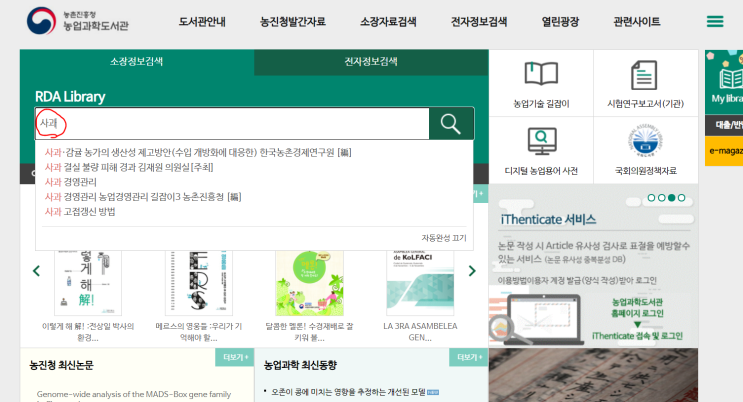
Task: Click the RDA library logo emblem
Action: click(x=41, y=21)
